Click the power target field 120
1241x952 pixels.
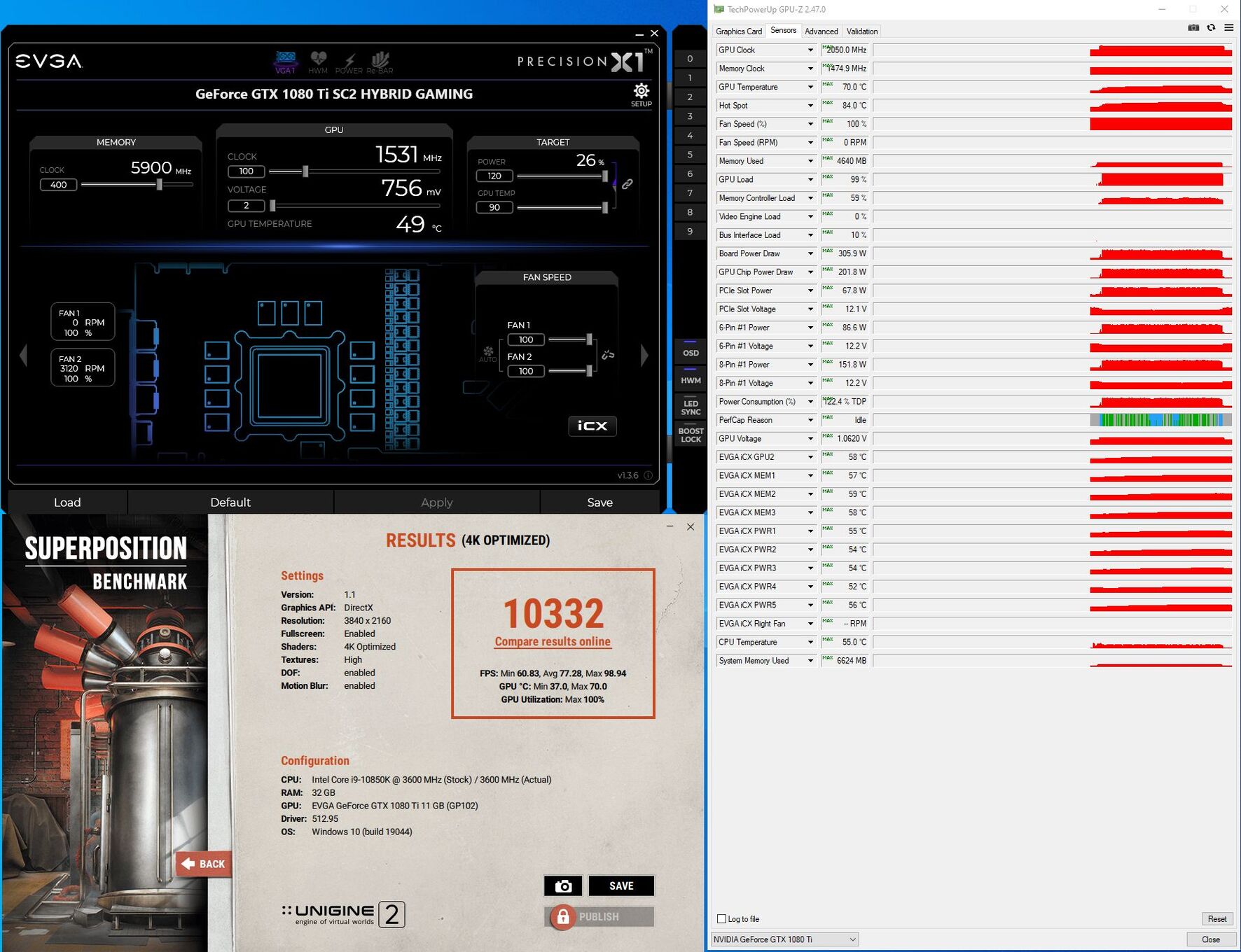[494, 176]
